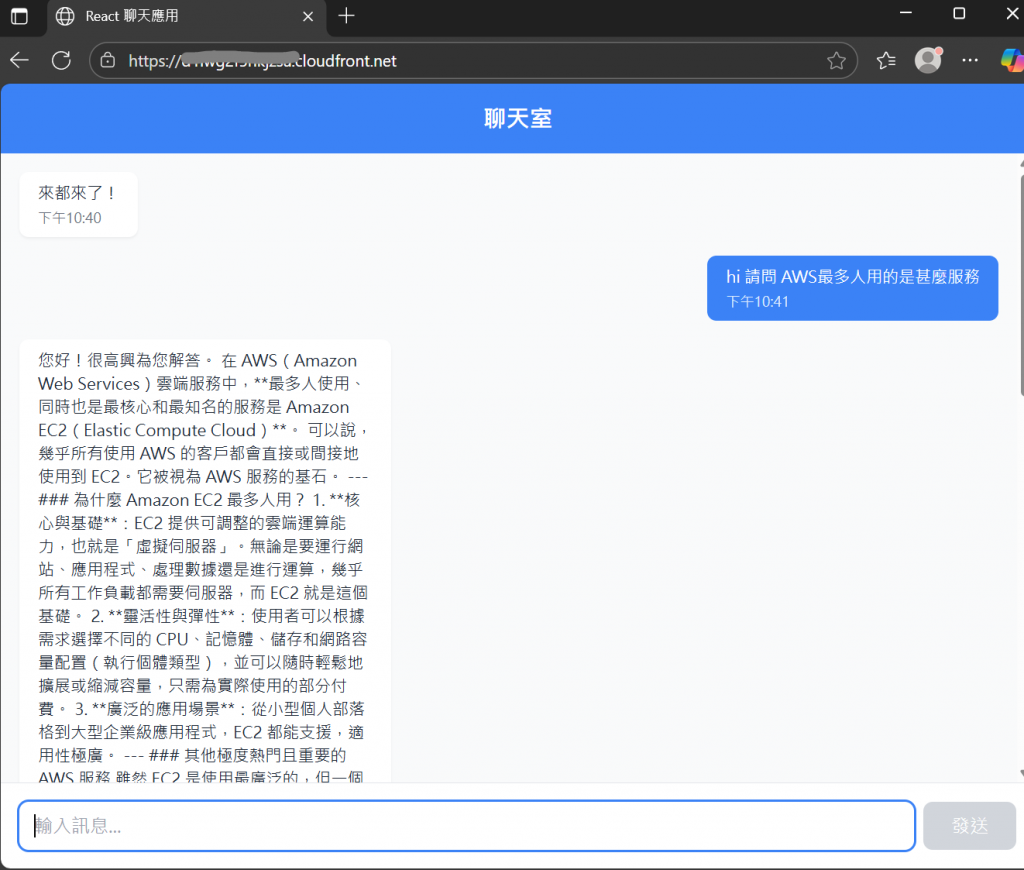The width and height of the screenshot is (1024, 870).
Task: Close the React 聊天應用 tab
Action: click(308, 16)
